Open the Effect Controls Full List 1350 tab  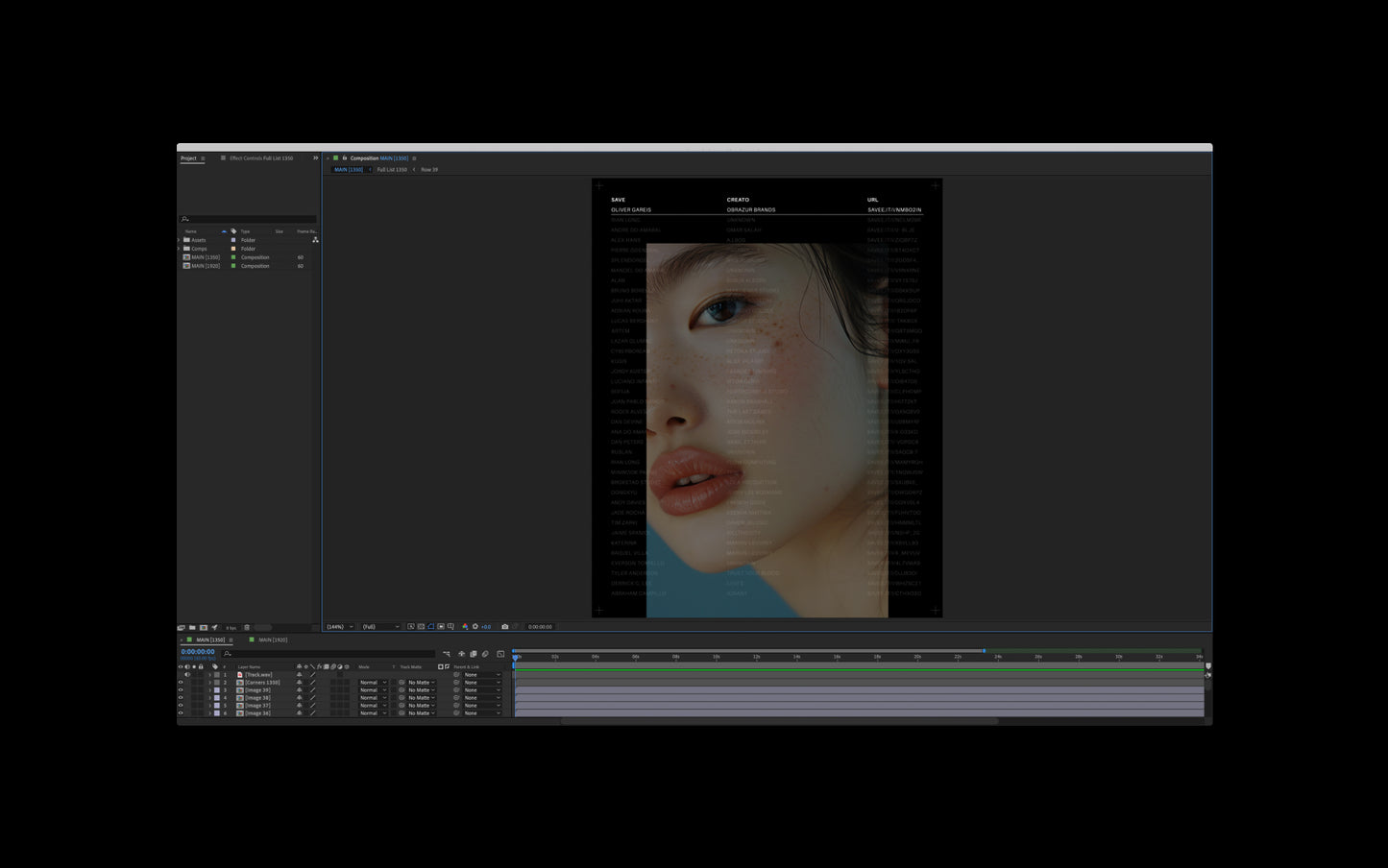[261, 158]
